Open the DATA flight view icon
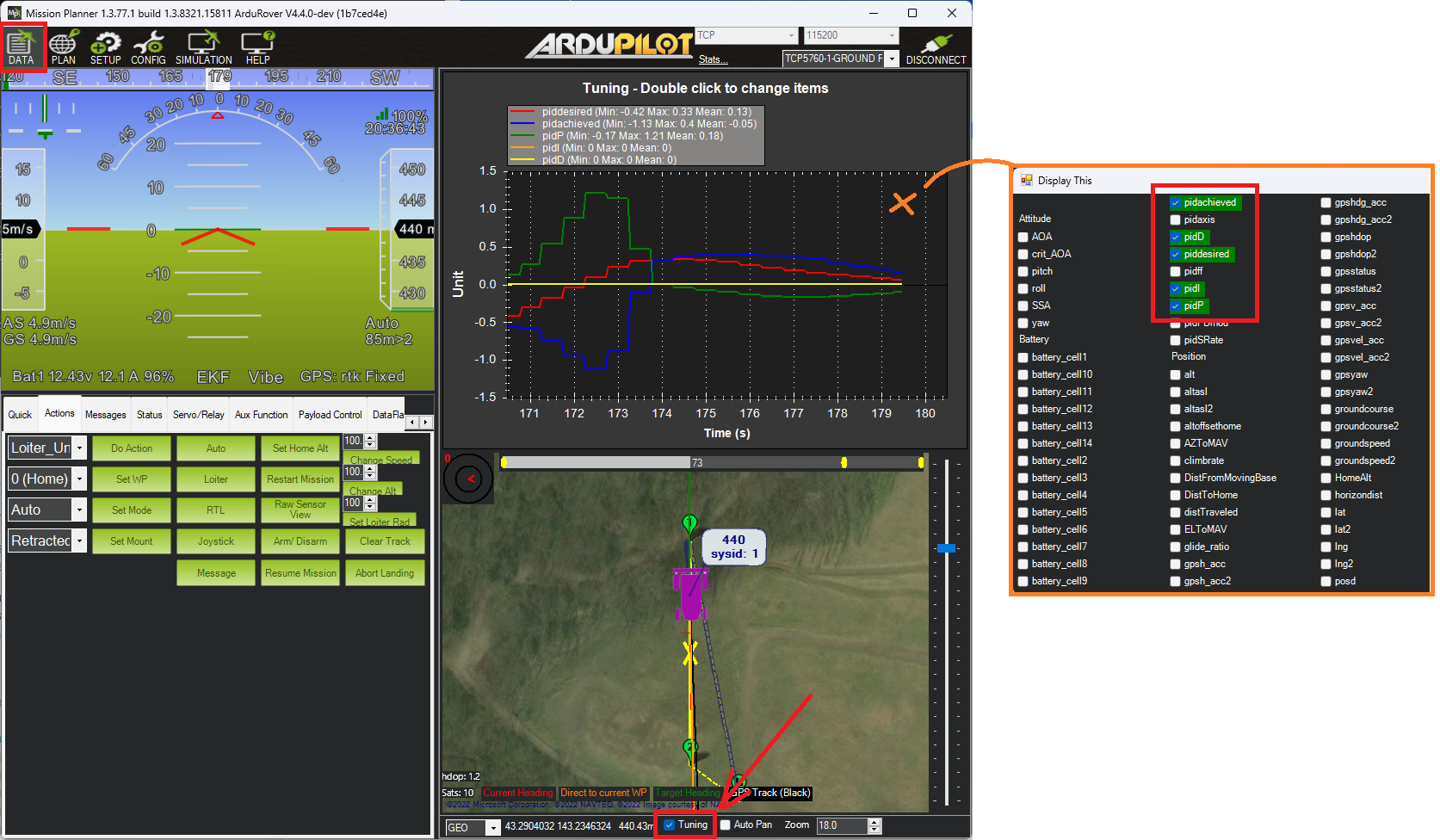This screenshot has width=1440, height=840. click(x=21, y=46)
